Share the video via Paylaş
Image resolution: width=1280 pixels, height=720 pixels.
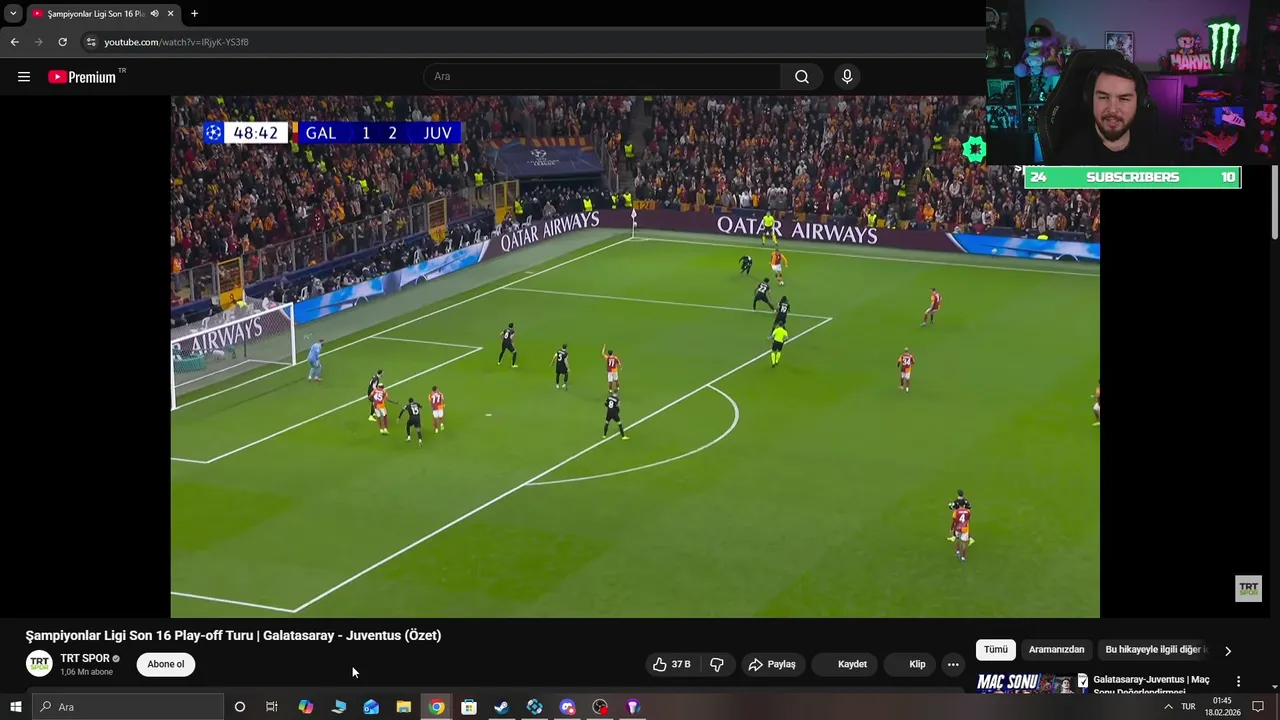point(772,664)
